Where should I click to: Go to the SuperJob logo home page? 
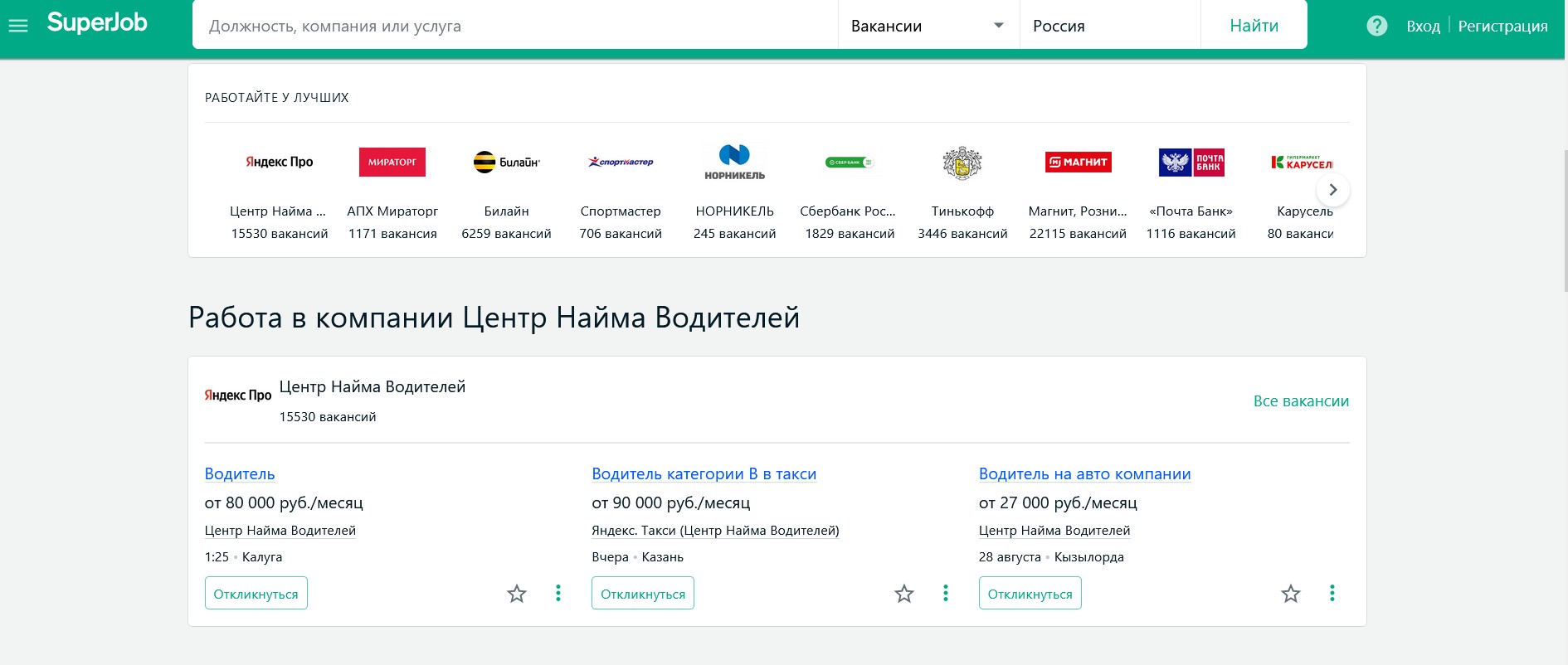click(x=97, y=23)
